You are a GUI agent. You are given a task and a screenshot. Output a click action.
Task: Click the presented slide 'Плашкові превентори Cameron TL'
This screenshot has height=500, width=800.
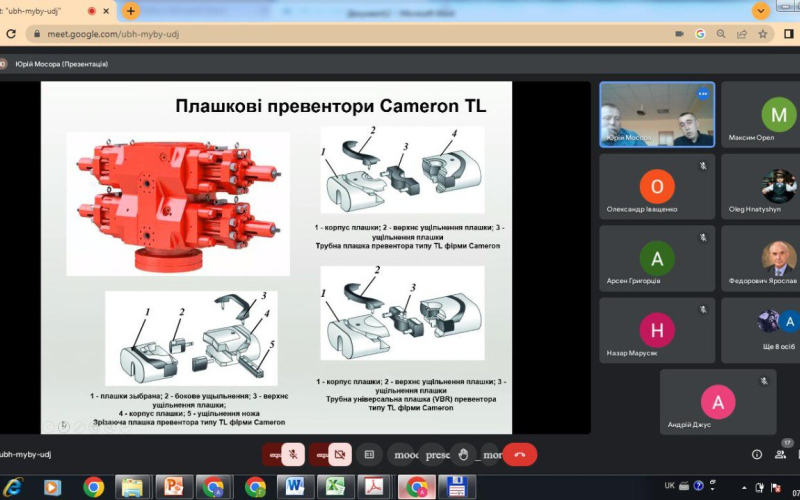click(x=277, y=258)
